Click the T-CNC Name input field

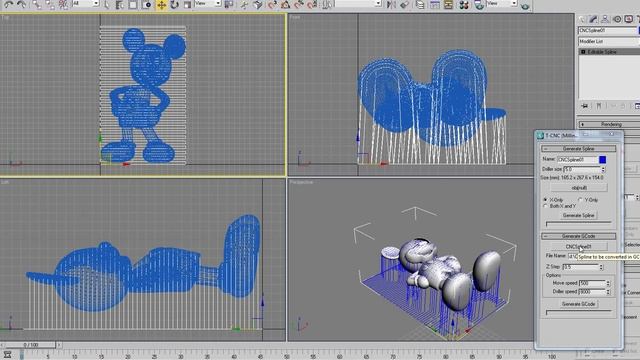(577, 160)
